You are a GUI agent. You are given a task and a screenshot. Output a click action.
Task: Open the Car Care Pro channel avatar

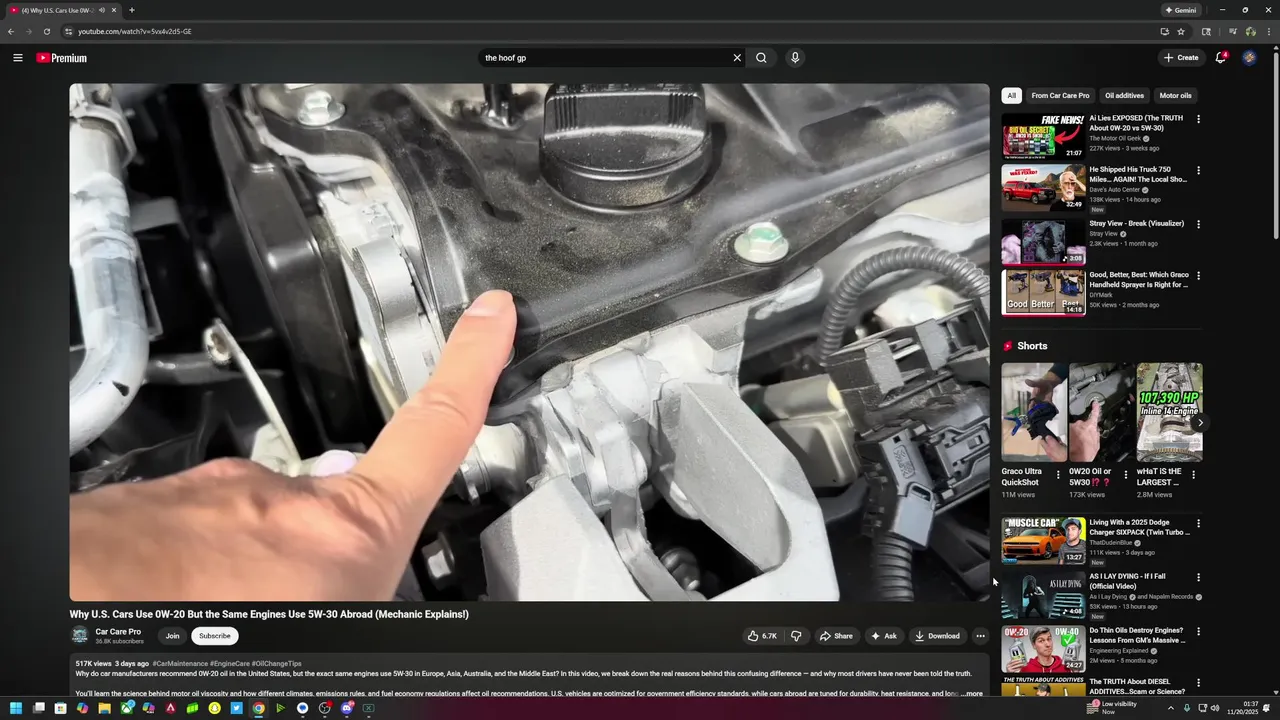tap(79, 635)
